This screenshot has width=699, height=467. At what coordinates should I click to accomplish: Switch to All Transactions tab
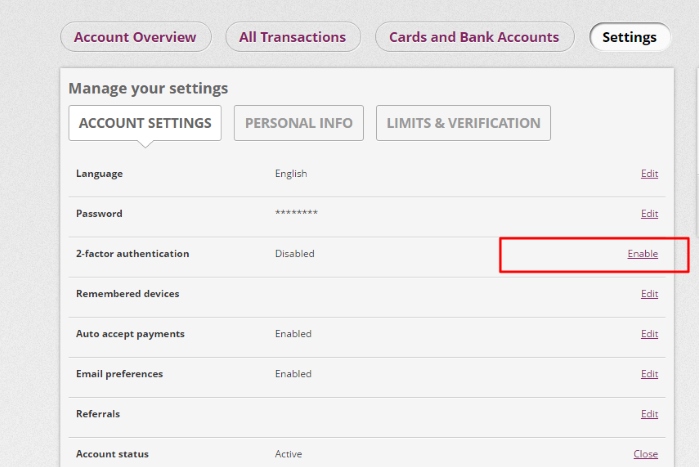[292, 37]
